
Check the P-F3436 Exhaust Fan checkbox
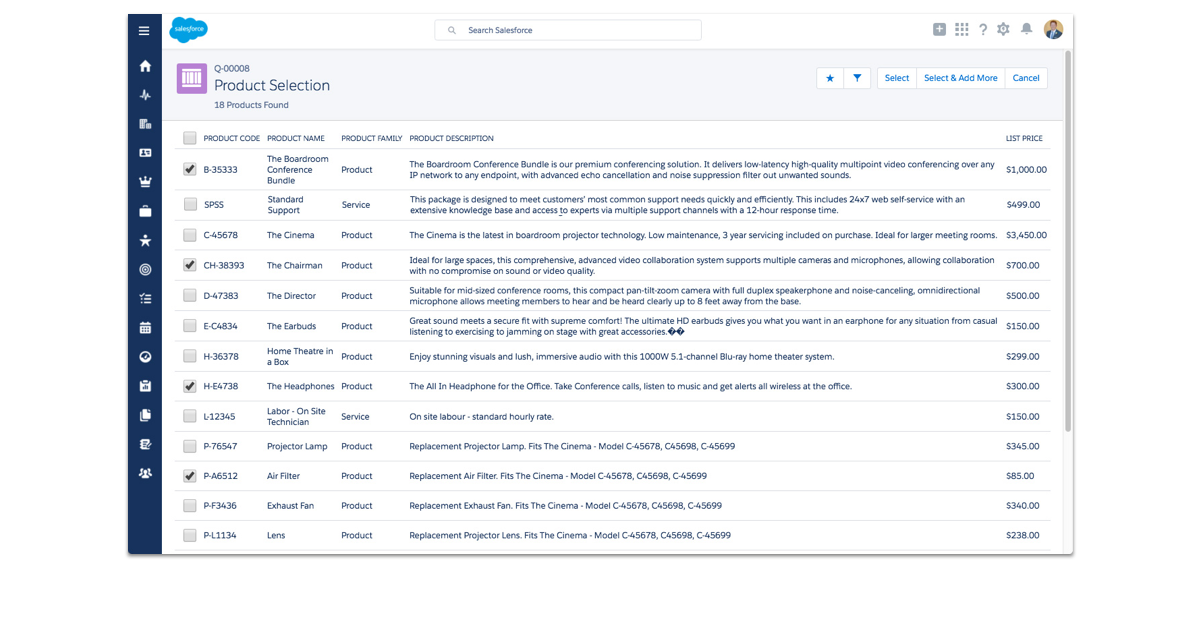click(190, 506)
